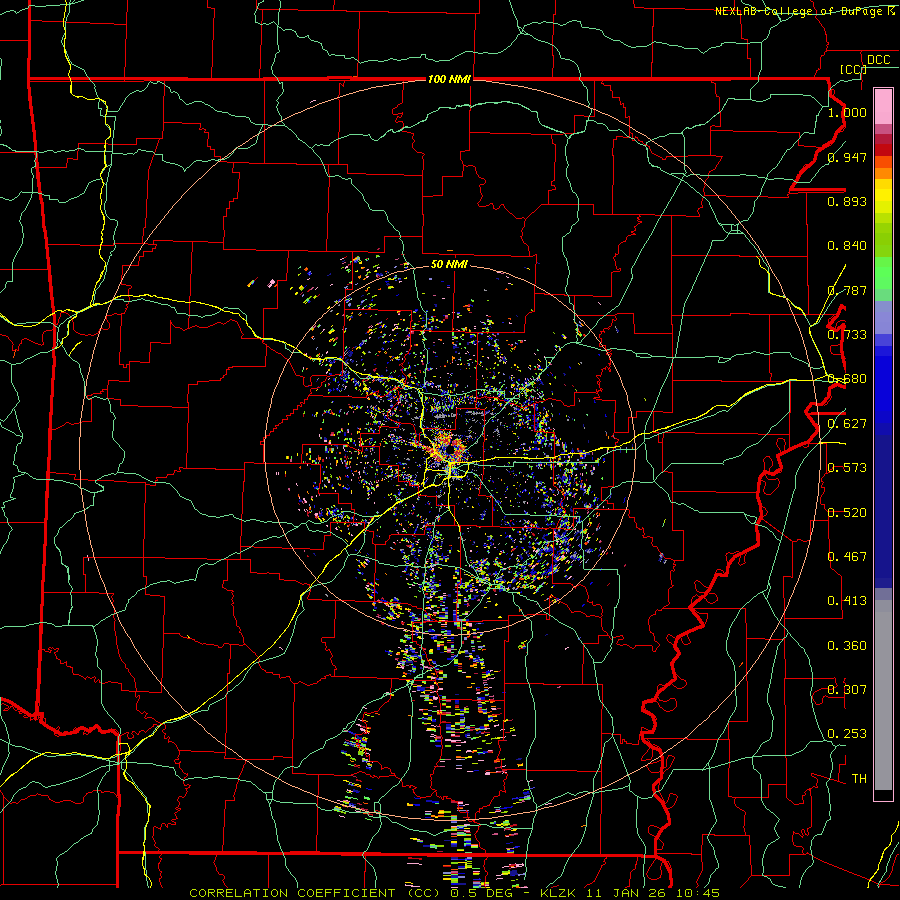Viewport: 900px width, 900px height.
Task: Click the 0.840 legend value
Action: click(847, 246)
